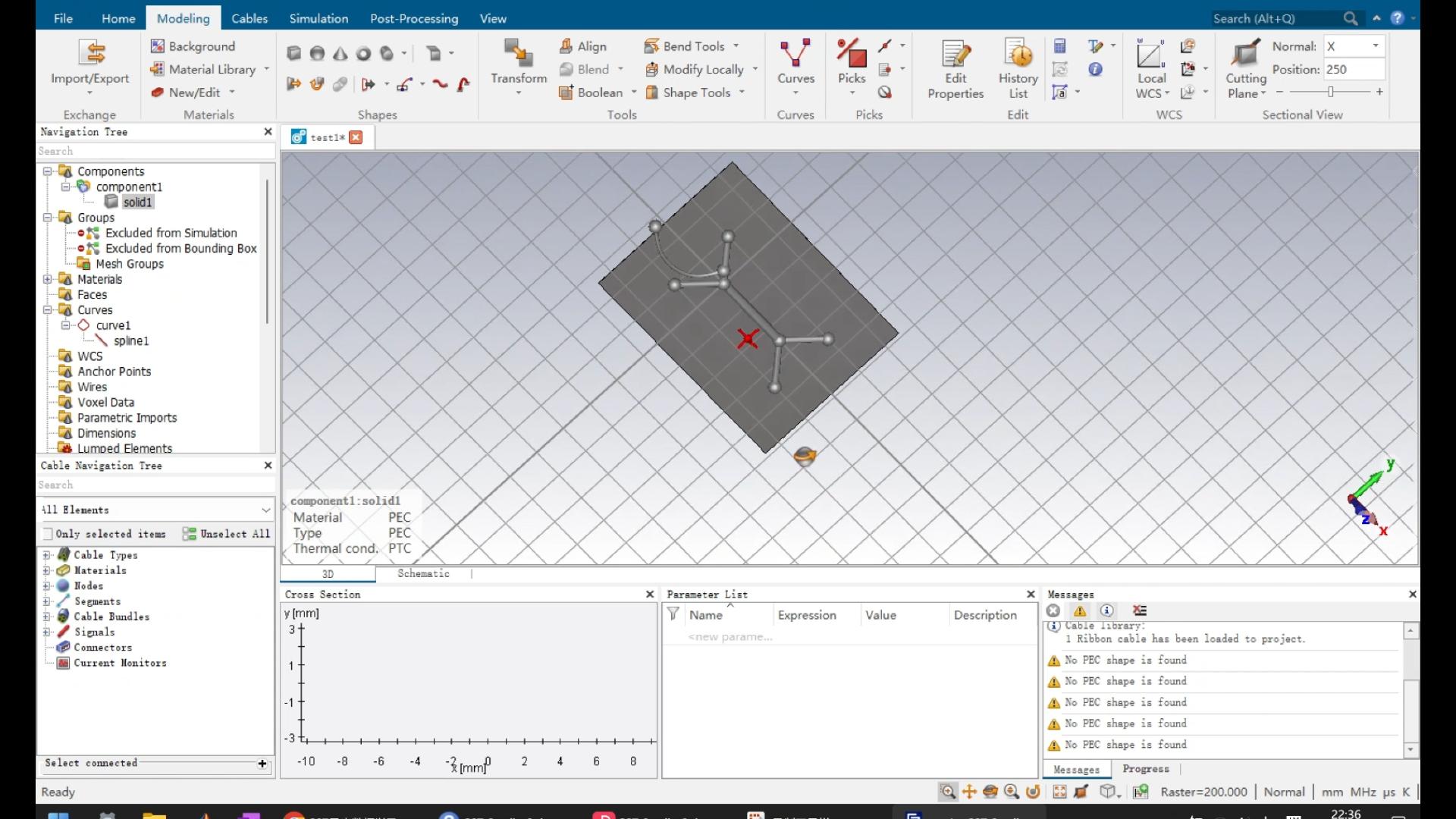Image resolution: width=1456 pixels, height=819 pixels.
Task: Create a cone shape
Action: pyautogui.click(x=340, y=53)
